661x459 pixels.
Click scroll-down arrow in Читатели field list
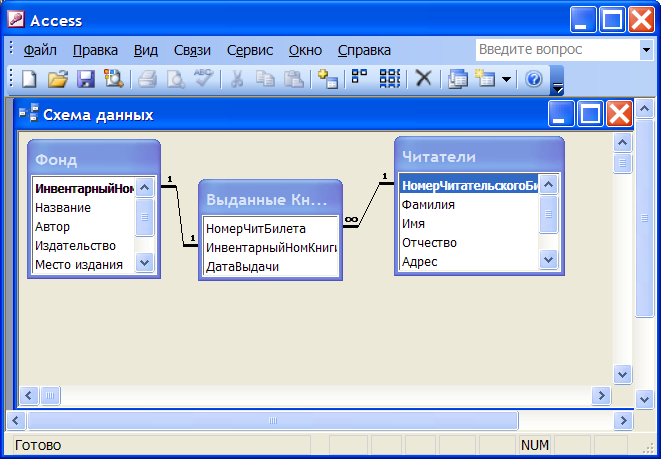[x=548, y=260]
